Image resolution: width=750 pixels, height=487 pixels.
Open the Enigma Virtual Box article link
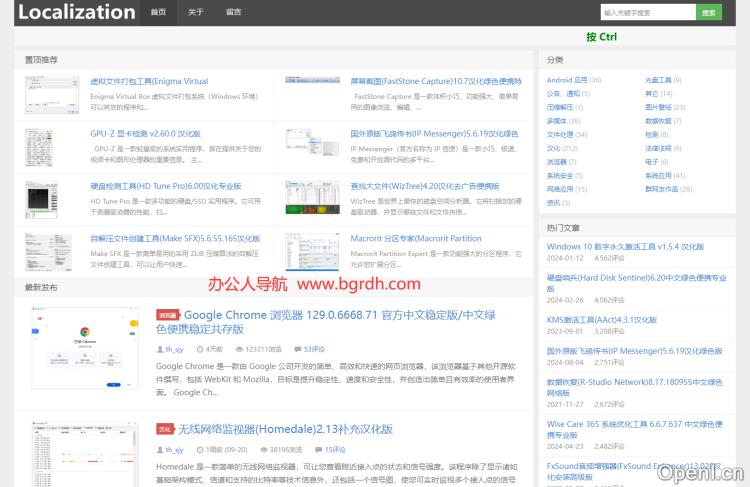(149, 81)
